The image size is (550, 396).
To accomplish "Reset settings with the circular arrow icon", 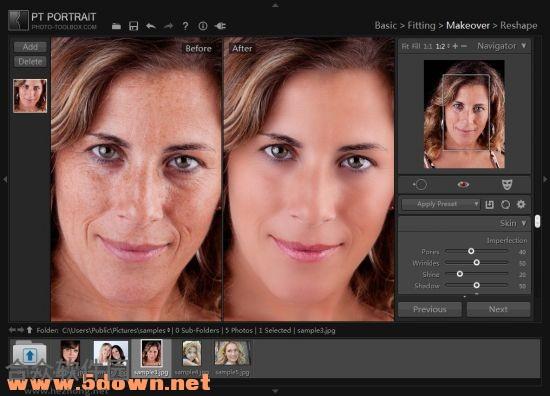I will [x=505, y=204].
